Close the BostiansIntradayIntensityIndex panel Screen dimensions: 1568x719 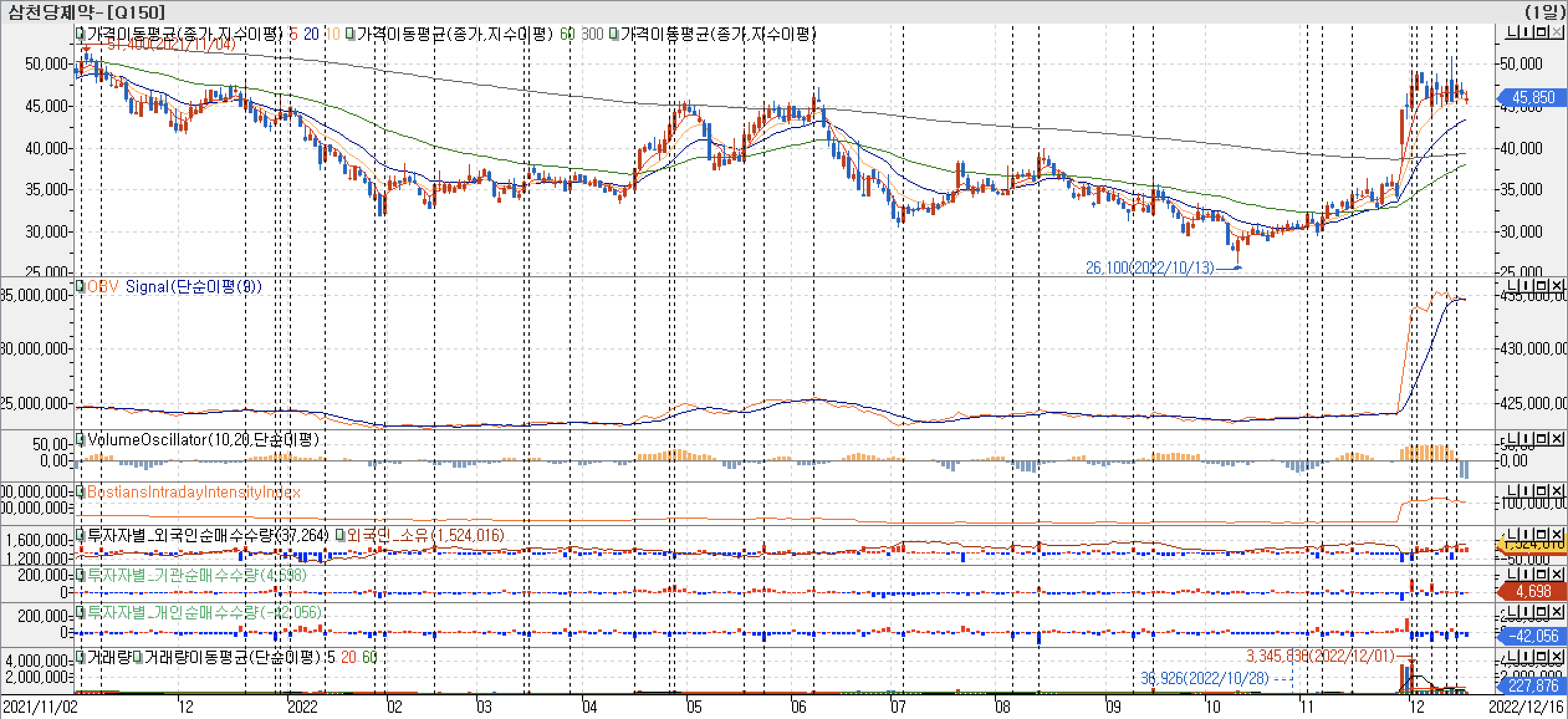click(x=1556, y=491)
